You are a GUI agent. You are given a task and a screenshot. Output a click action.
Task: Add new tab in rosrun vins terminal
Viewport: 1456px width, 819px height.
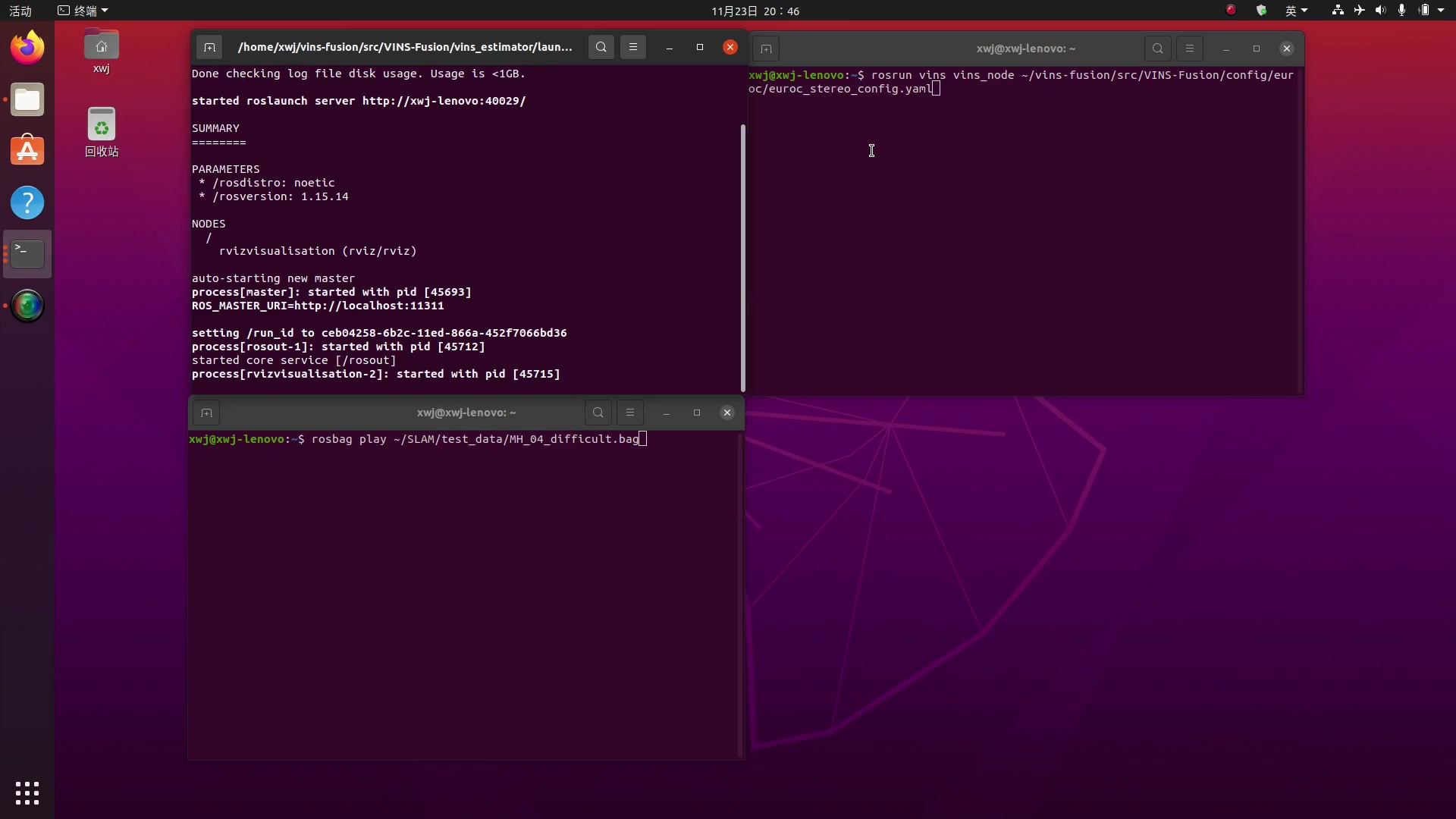(766, 49)
